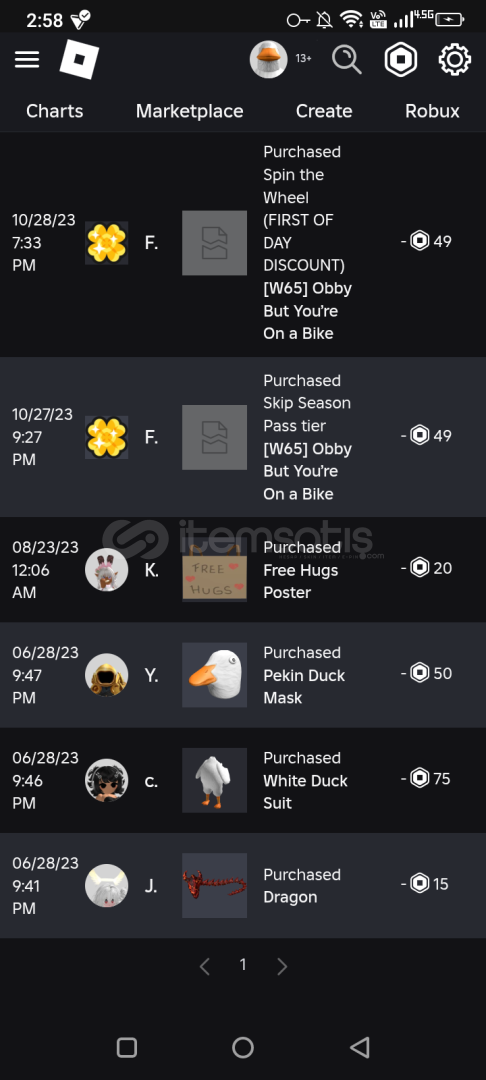Open the White Duck Suit item link
Viewport: 486px width, 1080px height.
tap(305, 791)
